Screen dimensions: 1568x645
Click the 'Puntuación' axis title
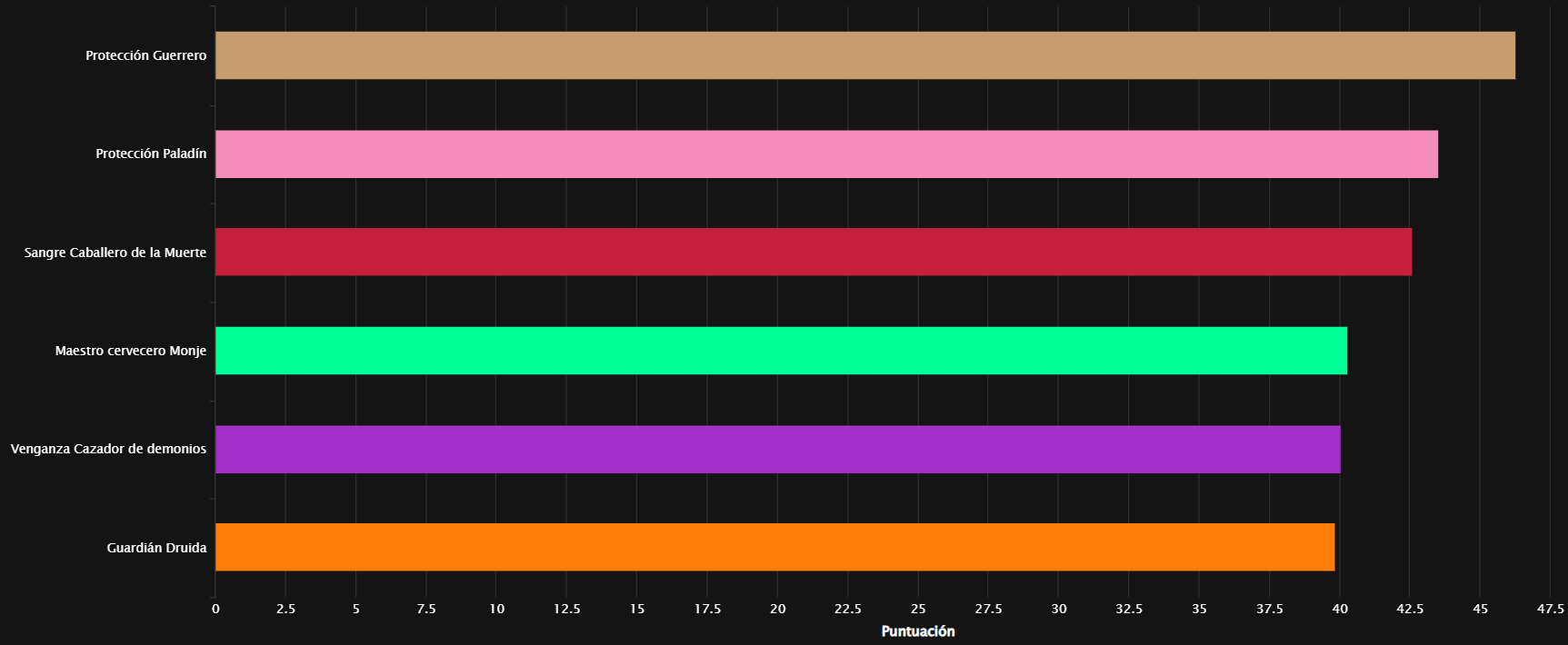pyautogui.click(x=918, y=631)
